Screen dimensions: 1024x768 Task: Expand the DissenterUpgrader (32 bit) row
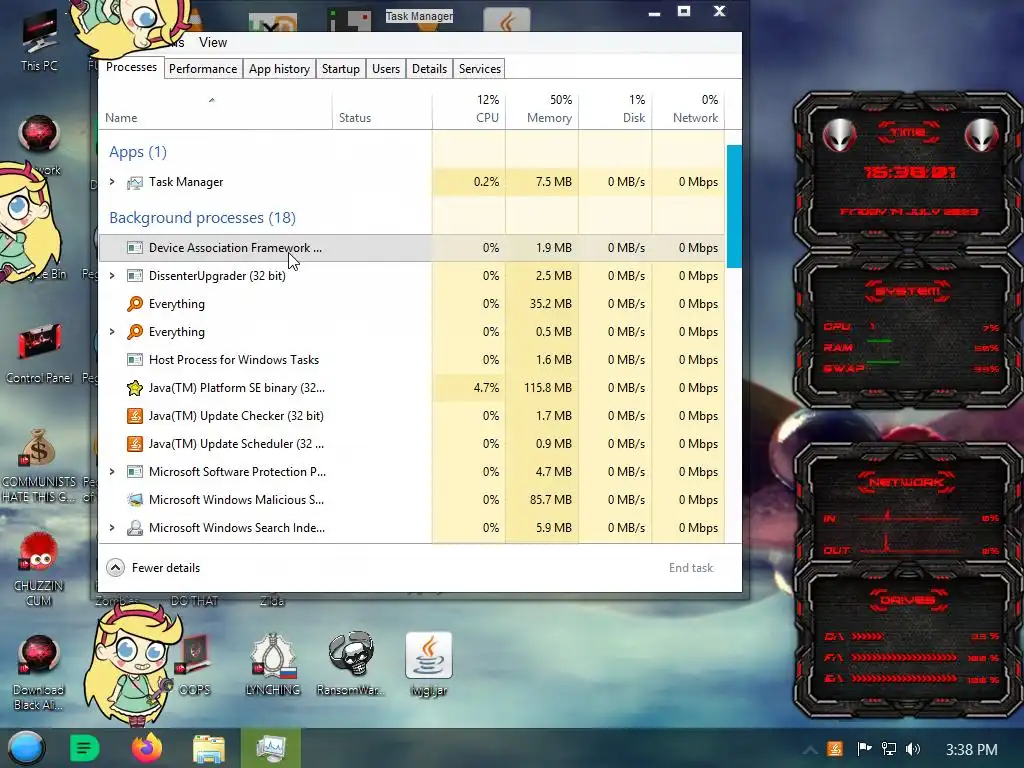pyautogui.click(x=112, y=276)
